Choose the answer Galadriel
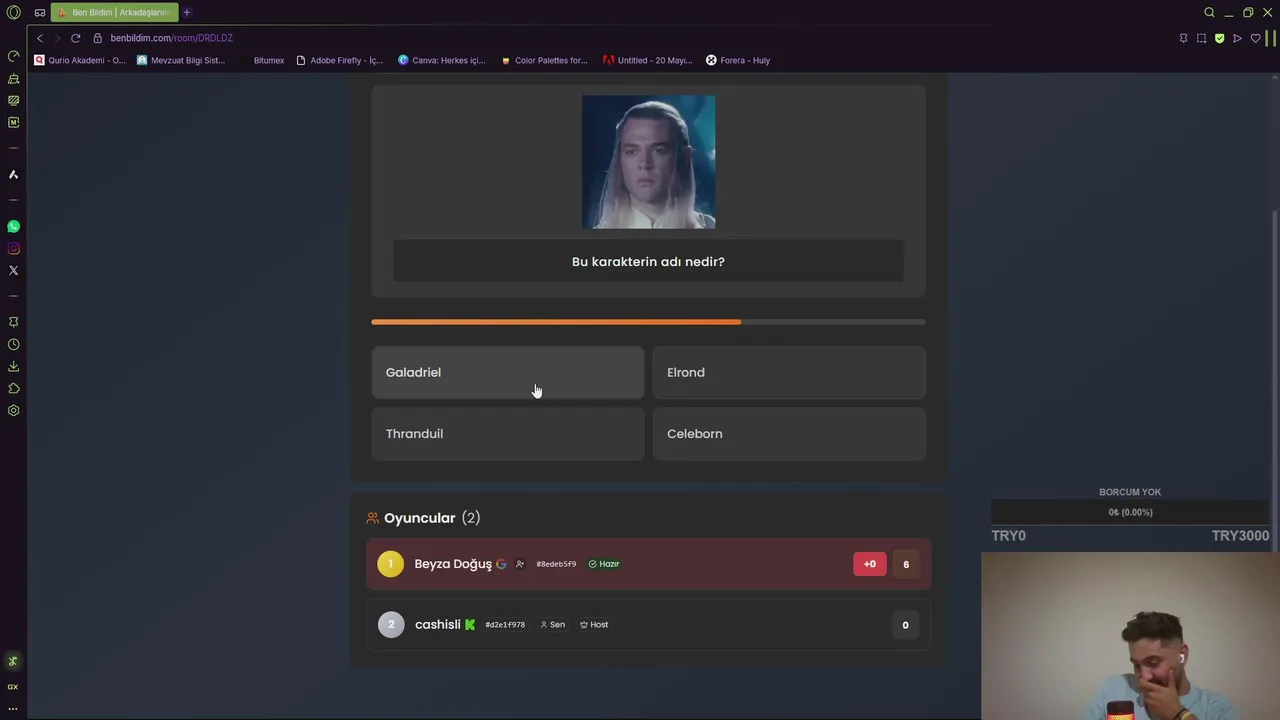 pyautogui.click(x=508, y=372)
